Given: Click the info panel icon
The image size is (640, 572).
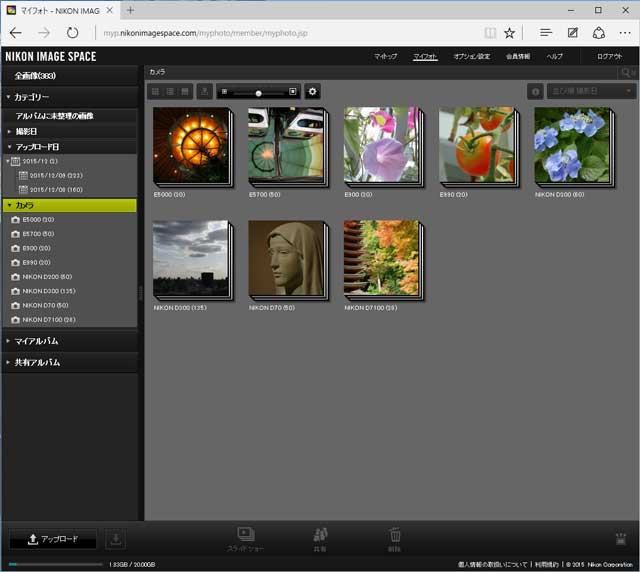Looking at the screenshot, I should click(x=535, y=92).
